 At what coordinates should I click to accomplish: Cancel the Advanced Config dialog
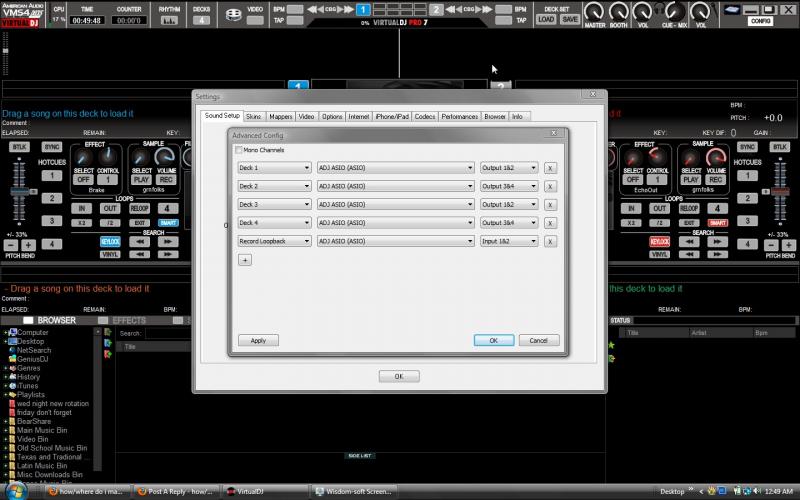point(539,340)
